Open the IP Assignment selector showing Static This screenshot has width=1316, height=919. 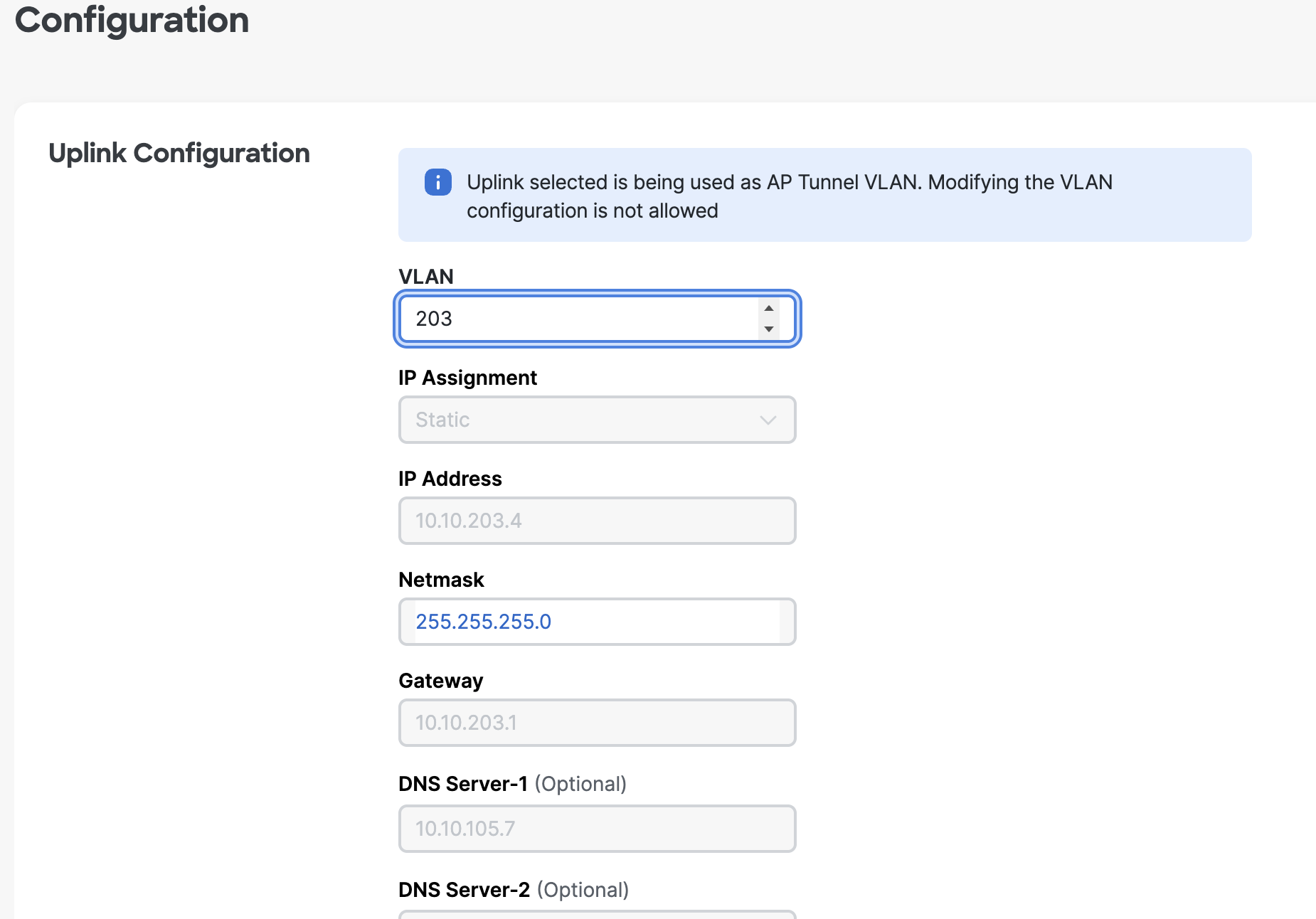click(x=597, y=420)
